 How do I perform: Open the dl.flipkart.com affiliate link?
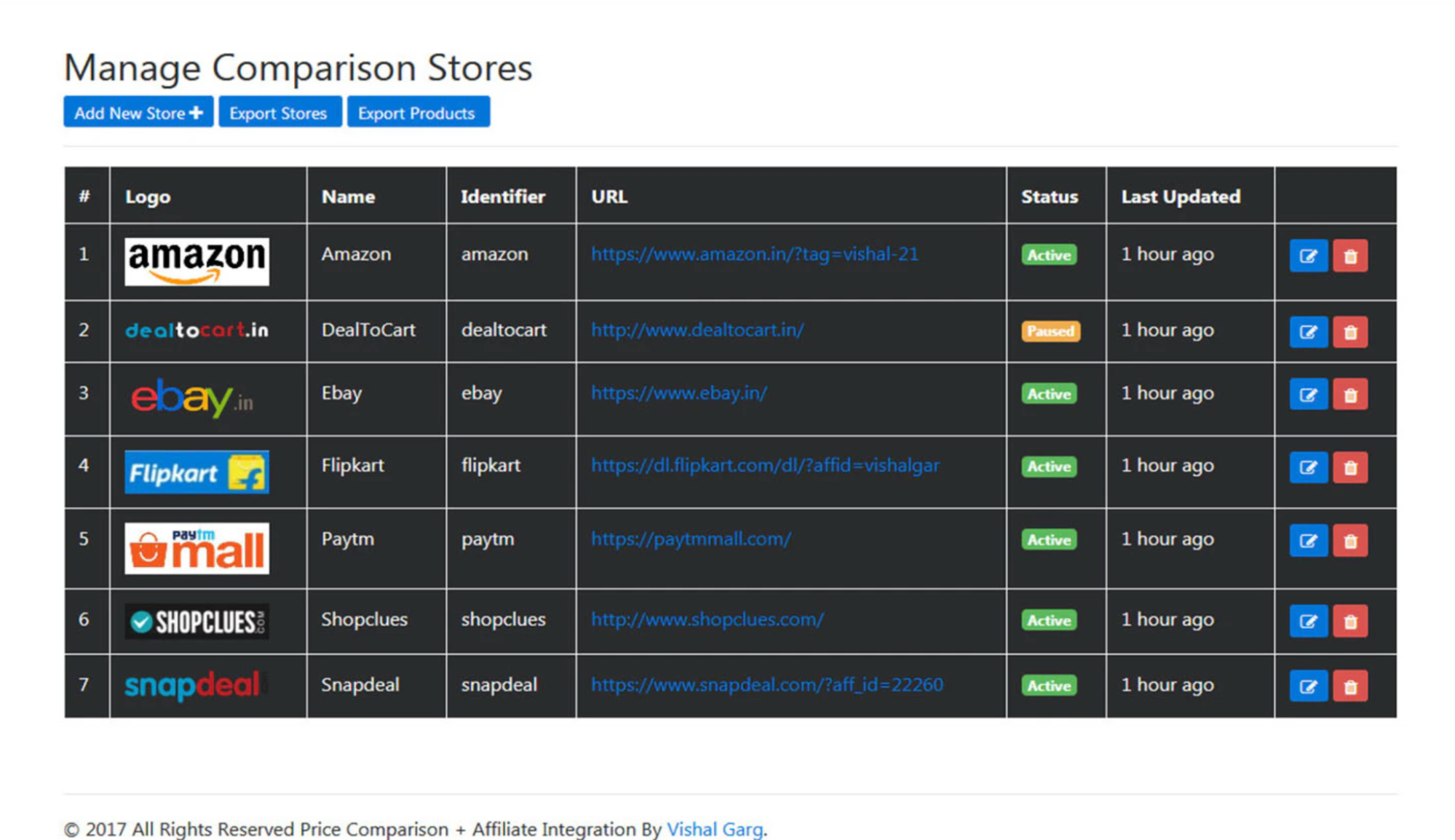[x=765, y=466]
